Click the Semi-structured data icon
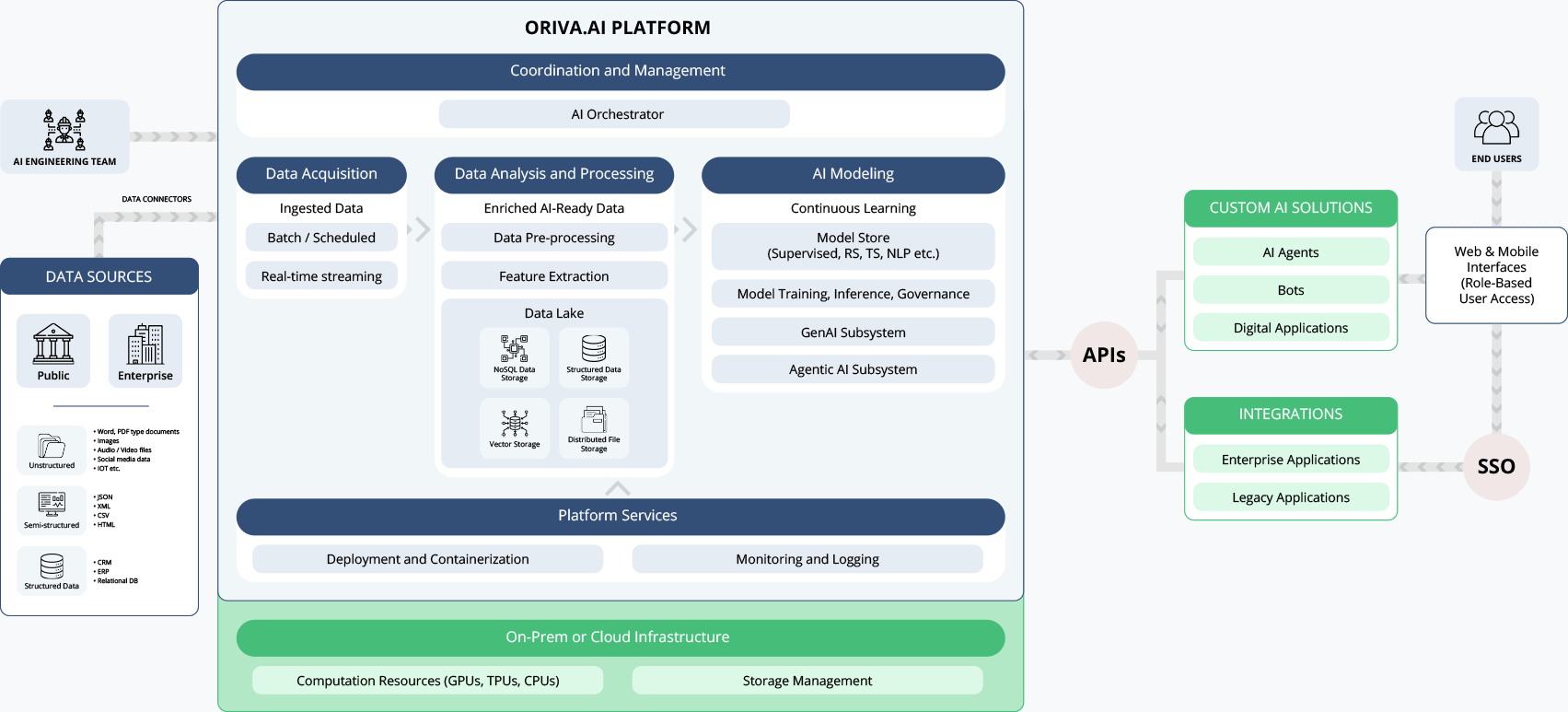Screen dimensions: 1568x712 (x=52, y=504)
